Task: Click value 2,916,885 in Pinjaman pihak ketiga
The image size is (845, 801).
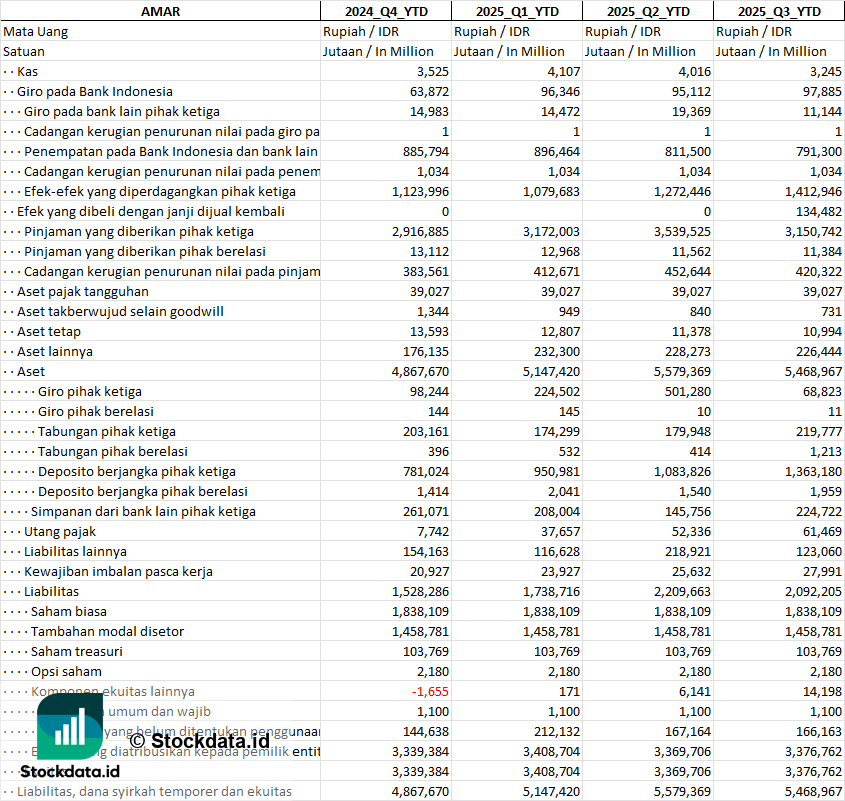Action: coord(420,231)
